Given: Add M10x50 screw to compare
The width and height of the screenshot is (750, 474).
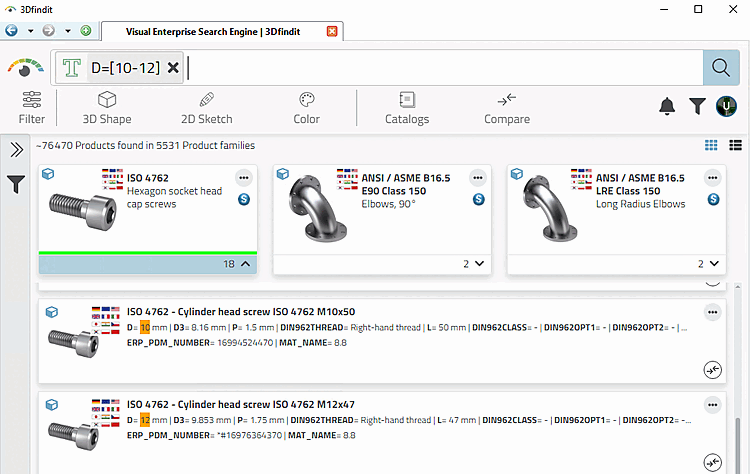Looking at the screenshot, I should click(713, 370).
